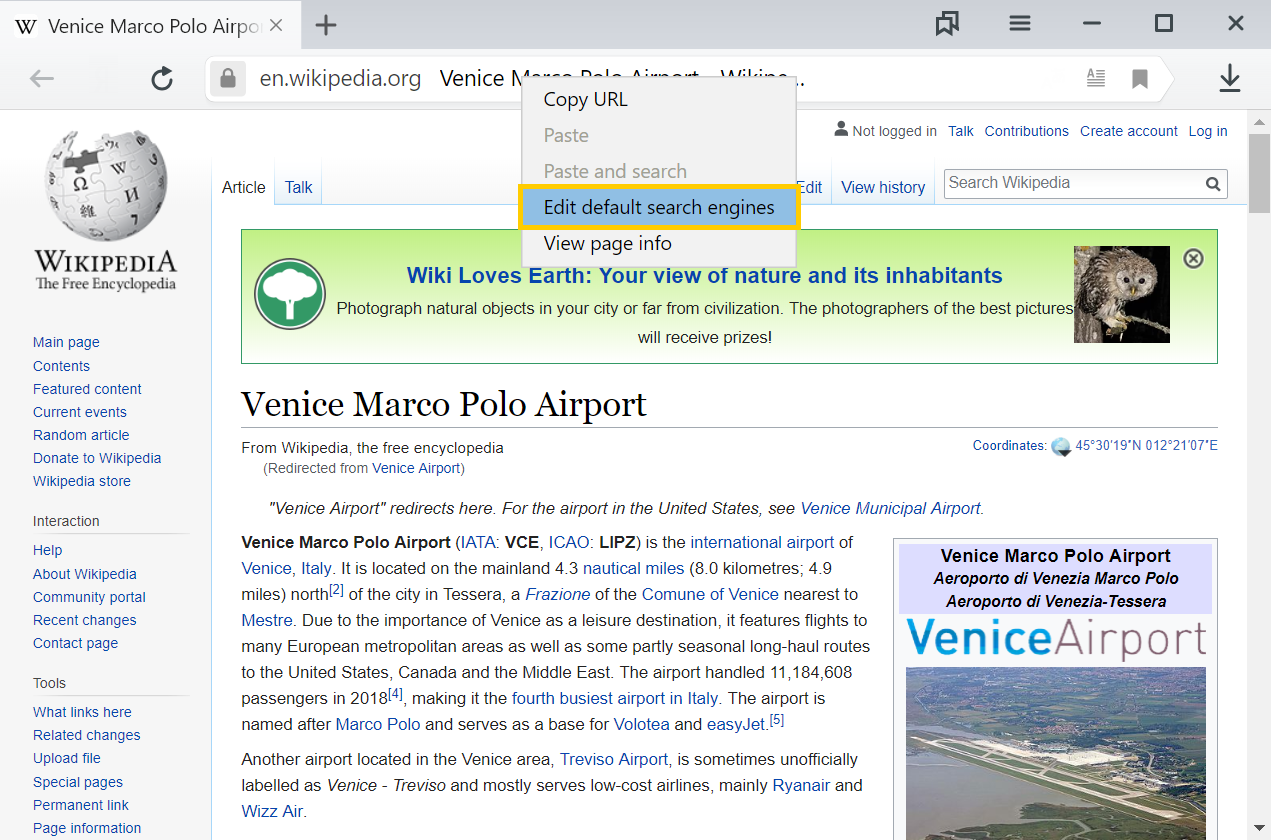This screenshot has width=1271, height=840.
Task: Click Donate to Wikipedia
Action: [97, 458]
